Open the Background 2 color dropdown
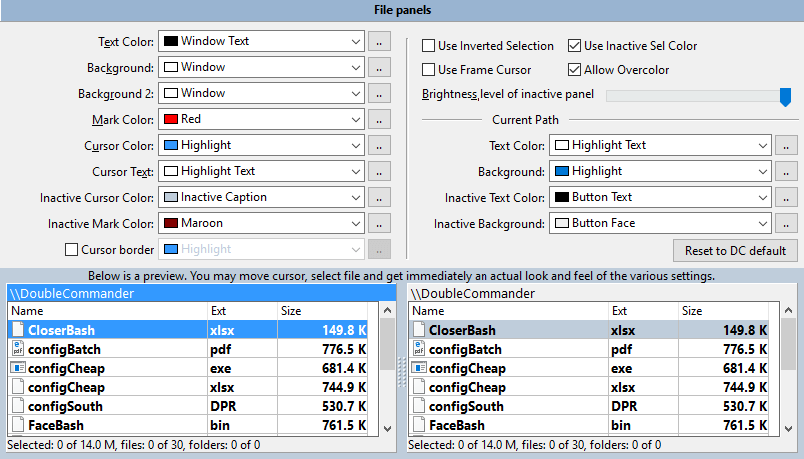The image size is (804, 459). click(x=356, y=94)
